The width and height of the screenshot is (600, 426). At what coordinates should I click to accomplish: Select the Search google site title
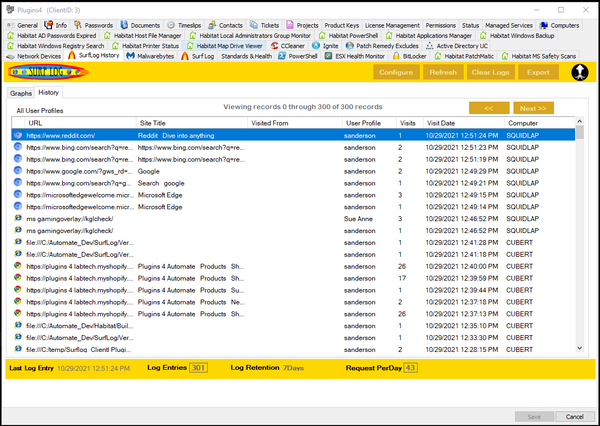pos(161,183)
